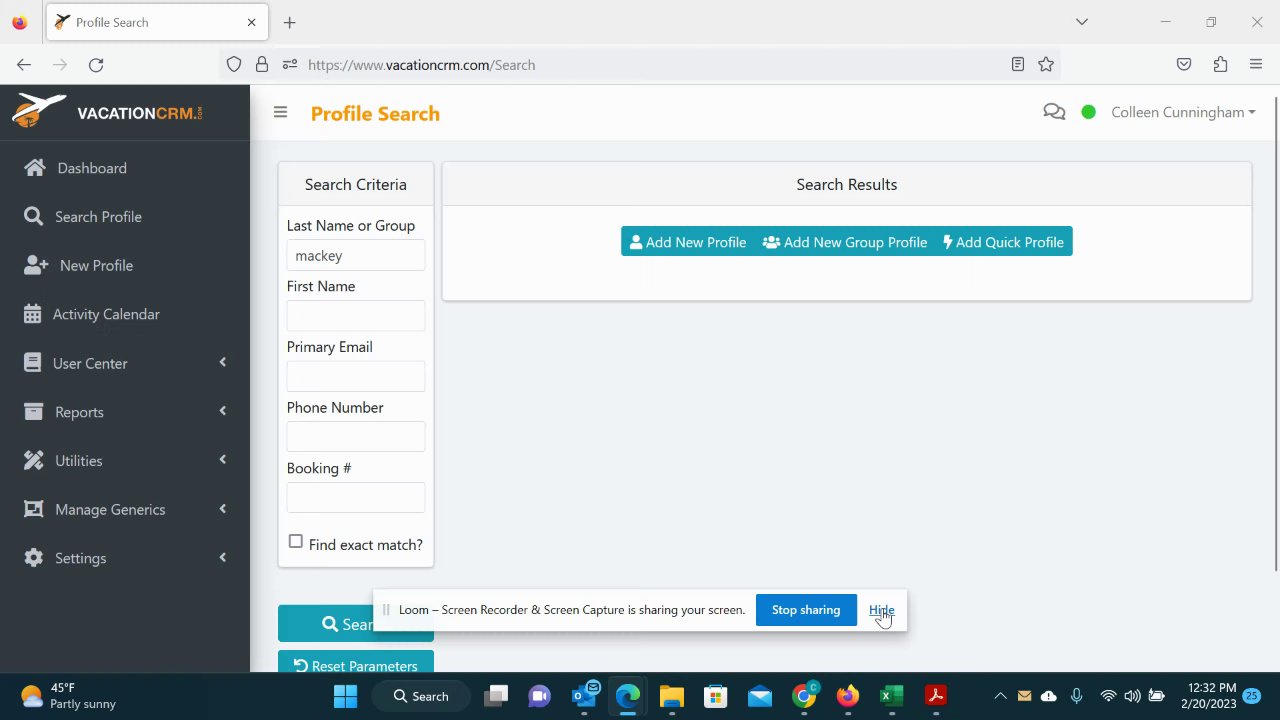The height and width of the screenshot is (720, 1280).
Task: Click the User Center sidebar icon
Action: click(x=33, y=363)
